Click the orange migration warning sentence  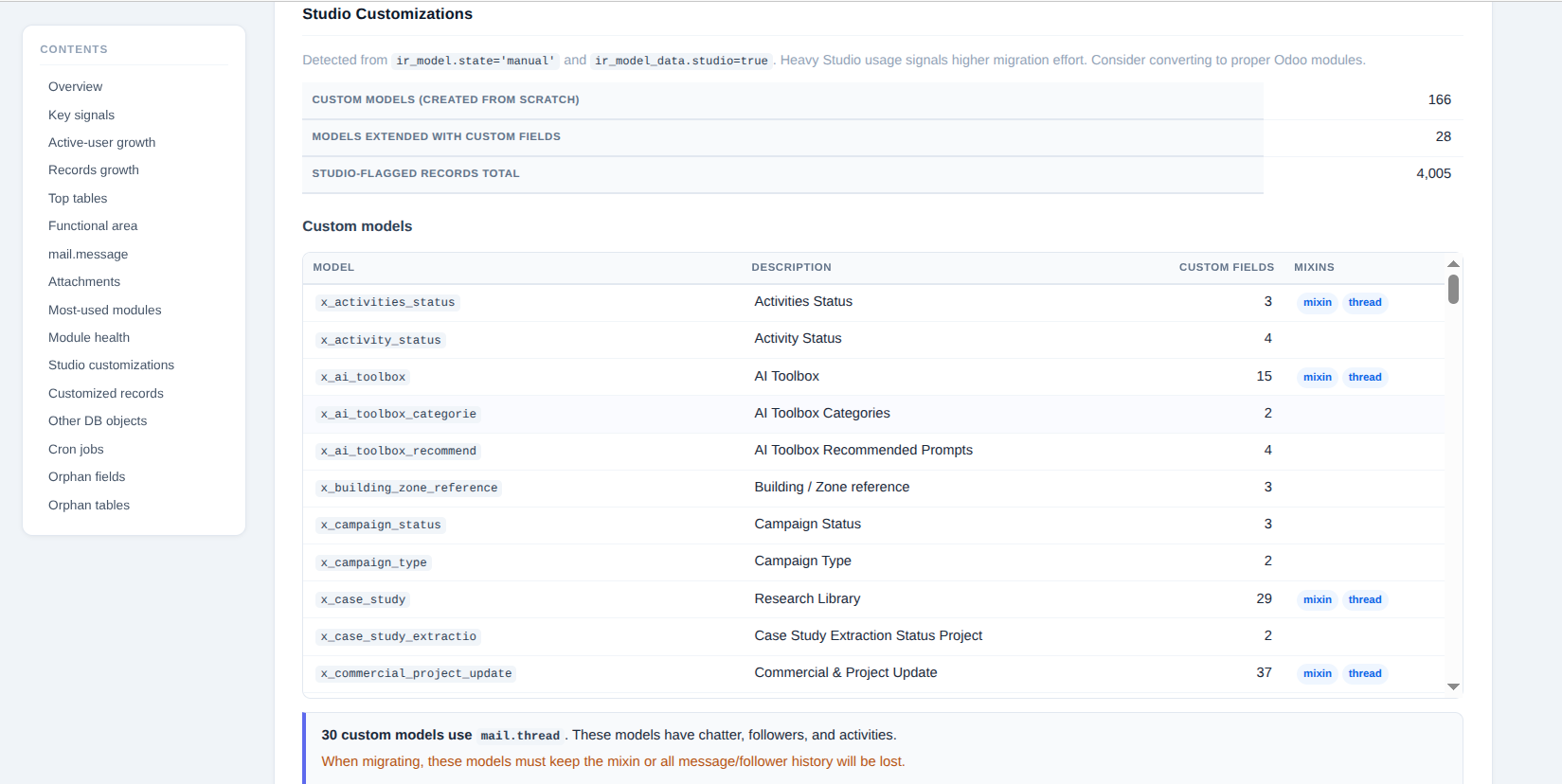point(613,761)
